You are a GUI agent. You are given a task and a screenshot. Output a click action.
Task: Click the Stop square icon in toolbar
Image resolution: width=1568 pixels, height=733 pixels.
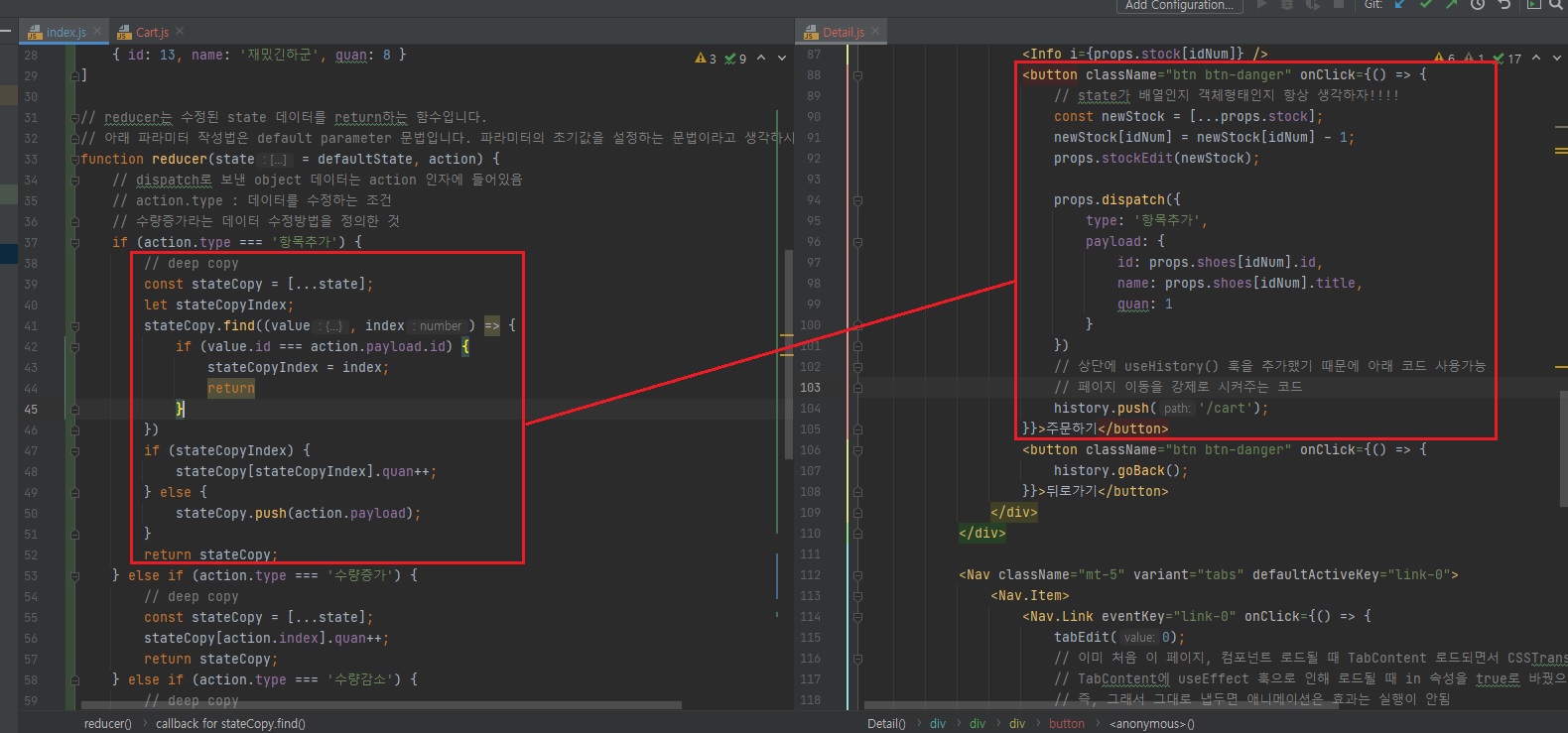[1338, 4]
